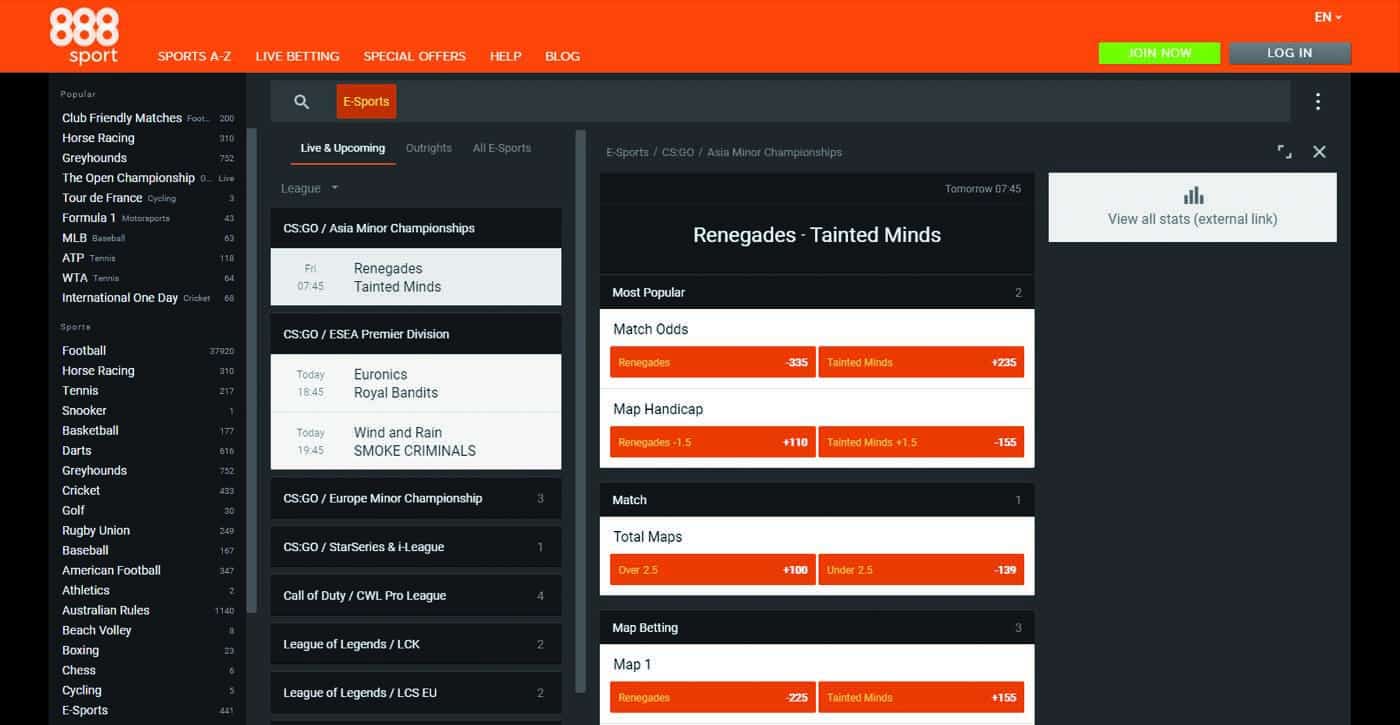Viewport: 1400px width, 725px height.
Task: Select Over 2.5 total maps
Action: pos(712,570)
